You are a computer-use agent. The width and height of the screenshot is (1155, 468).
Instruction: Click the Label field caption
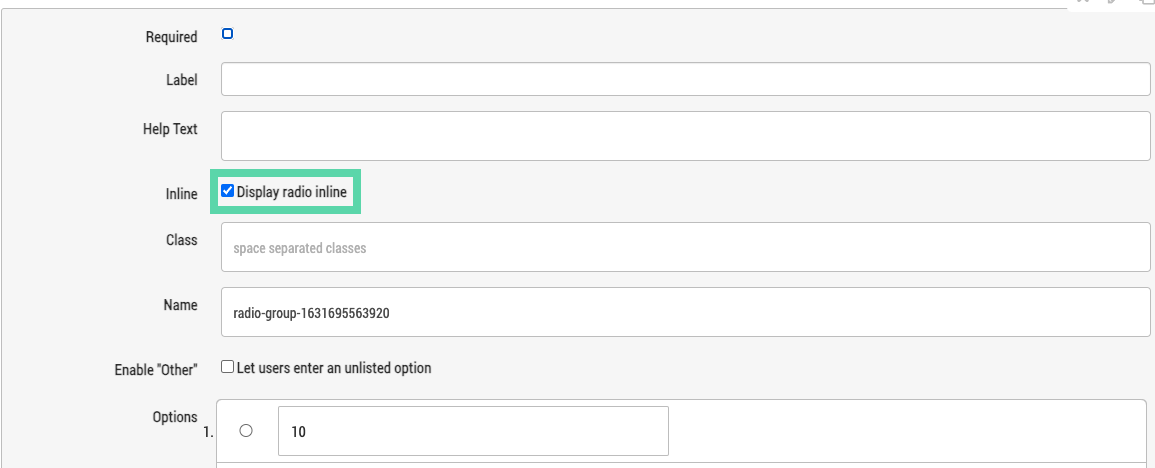click(182, 80)
